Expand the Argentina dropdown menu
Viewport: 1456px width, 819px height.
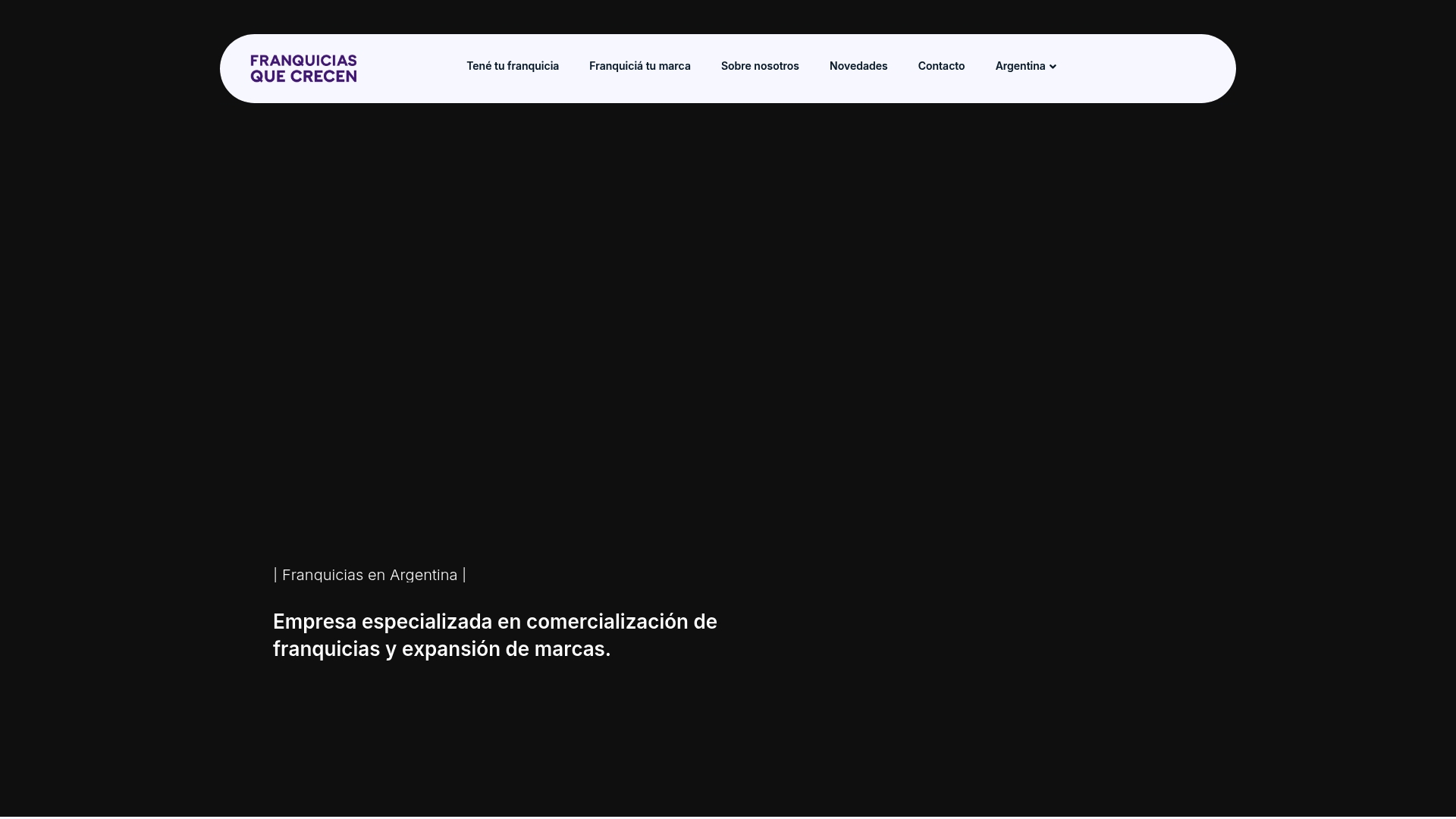tap(1025, 66)
